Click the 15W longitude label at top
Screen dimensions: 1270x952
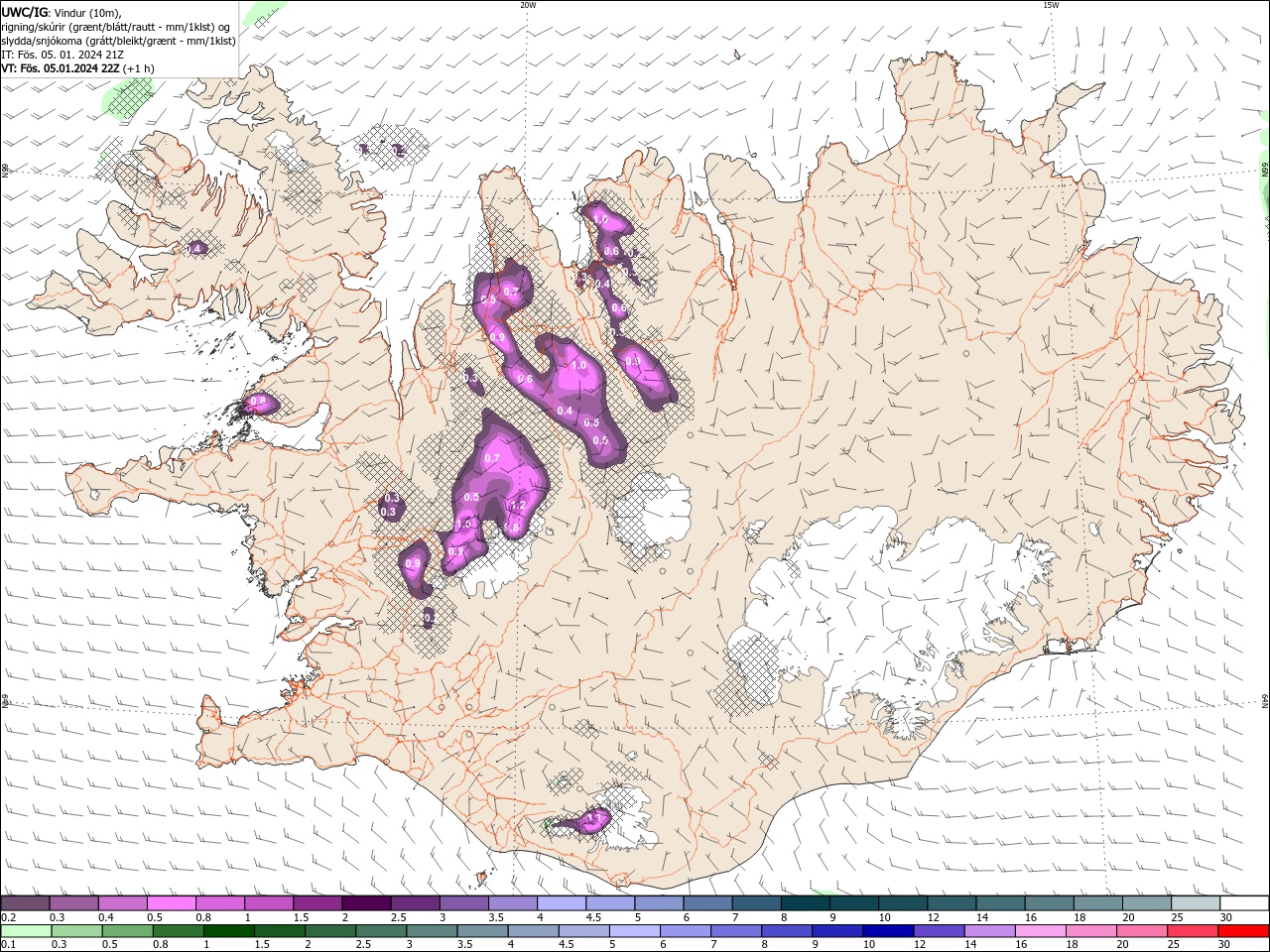(1051, 5)
